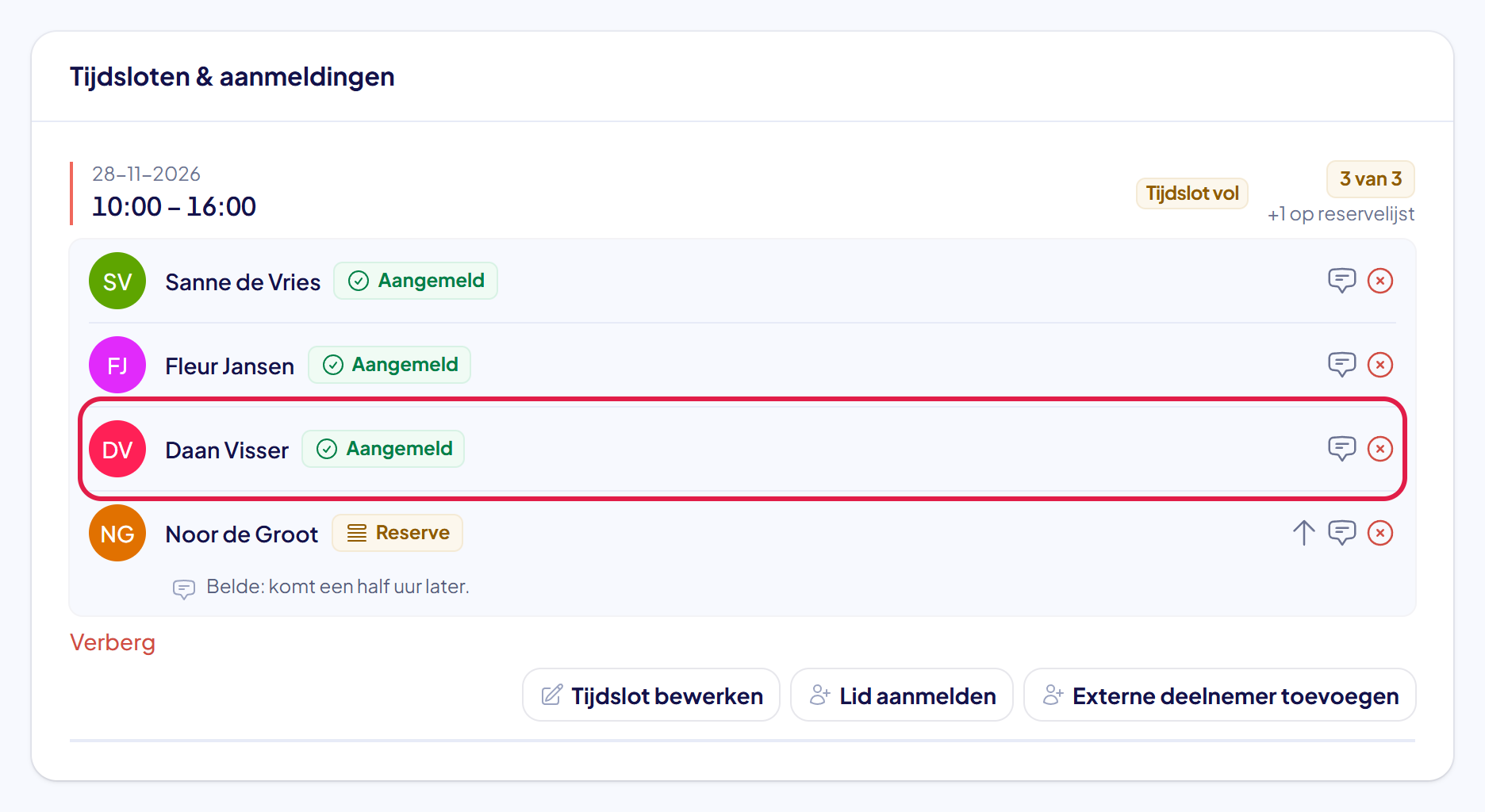Click the heading Tijdsloten & aanmeldingen
The image size is (1485, 812).
click(232, 77)
